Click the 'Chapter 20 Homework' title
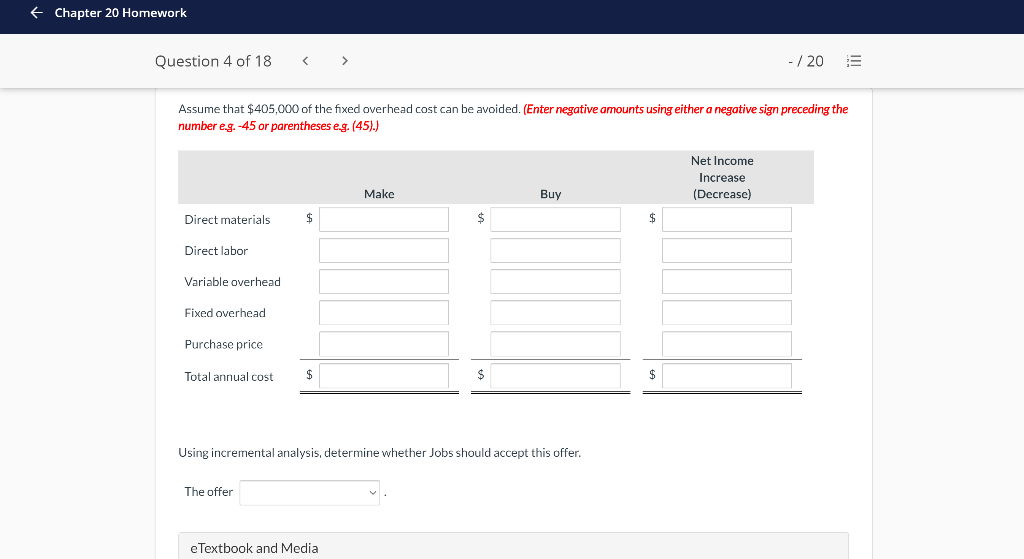1024x559 pixels. [x=120, y=12]
